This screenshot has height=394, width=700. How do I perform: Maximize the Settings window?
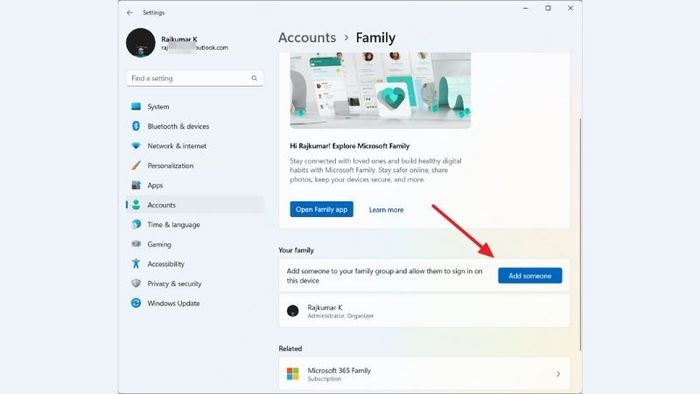tap(548, 8)
